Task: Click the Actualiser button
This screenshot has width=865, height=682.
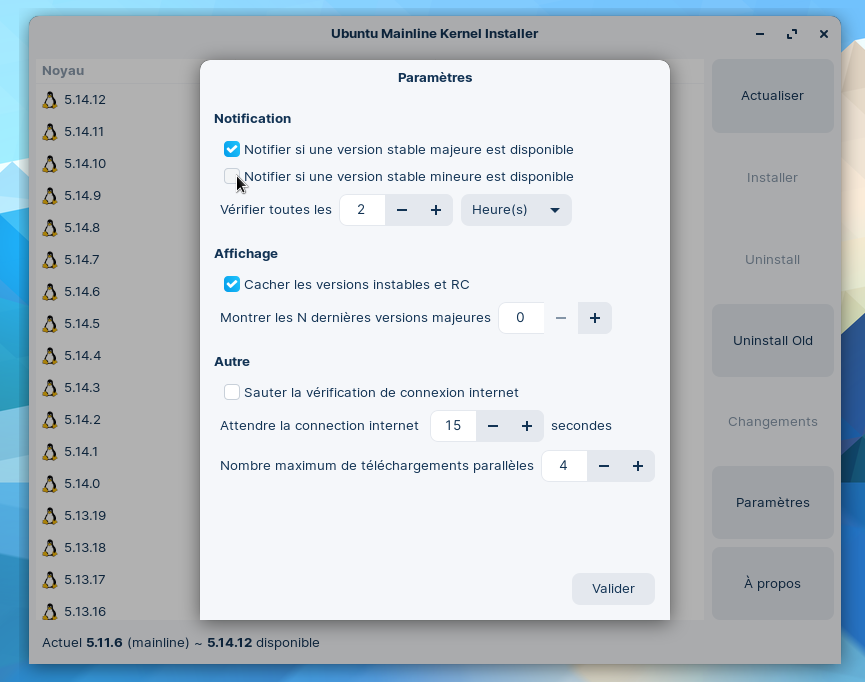Action: point(772,96)
